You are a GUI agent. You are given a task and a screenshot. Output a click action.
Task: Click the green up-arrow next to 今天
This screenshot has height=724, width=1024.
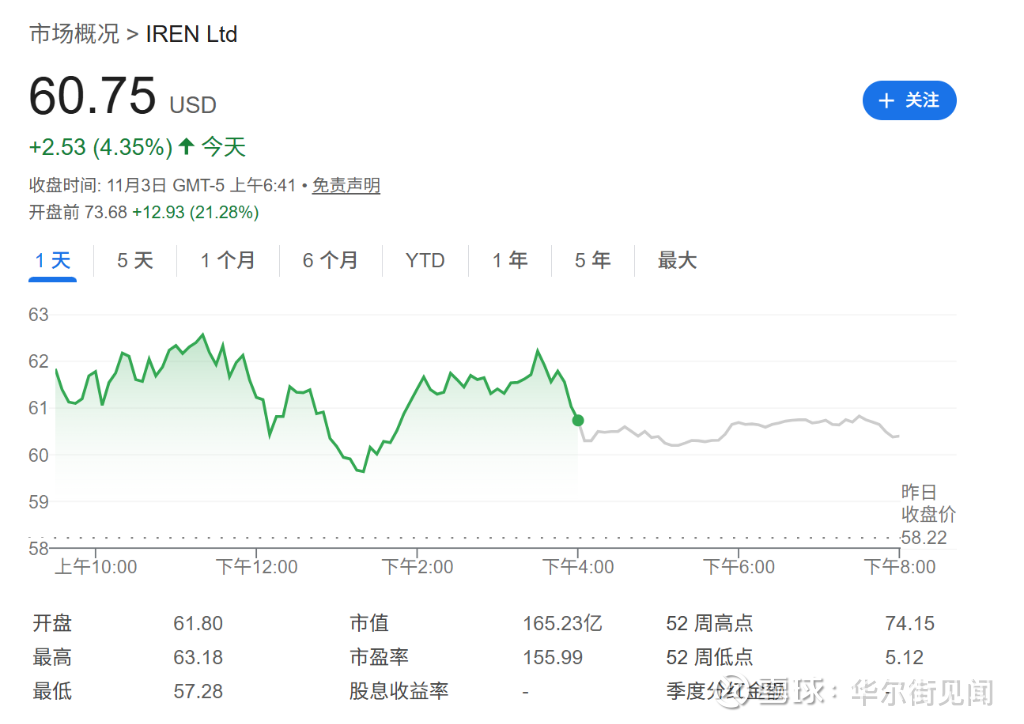187,146
